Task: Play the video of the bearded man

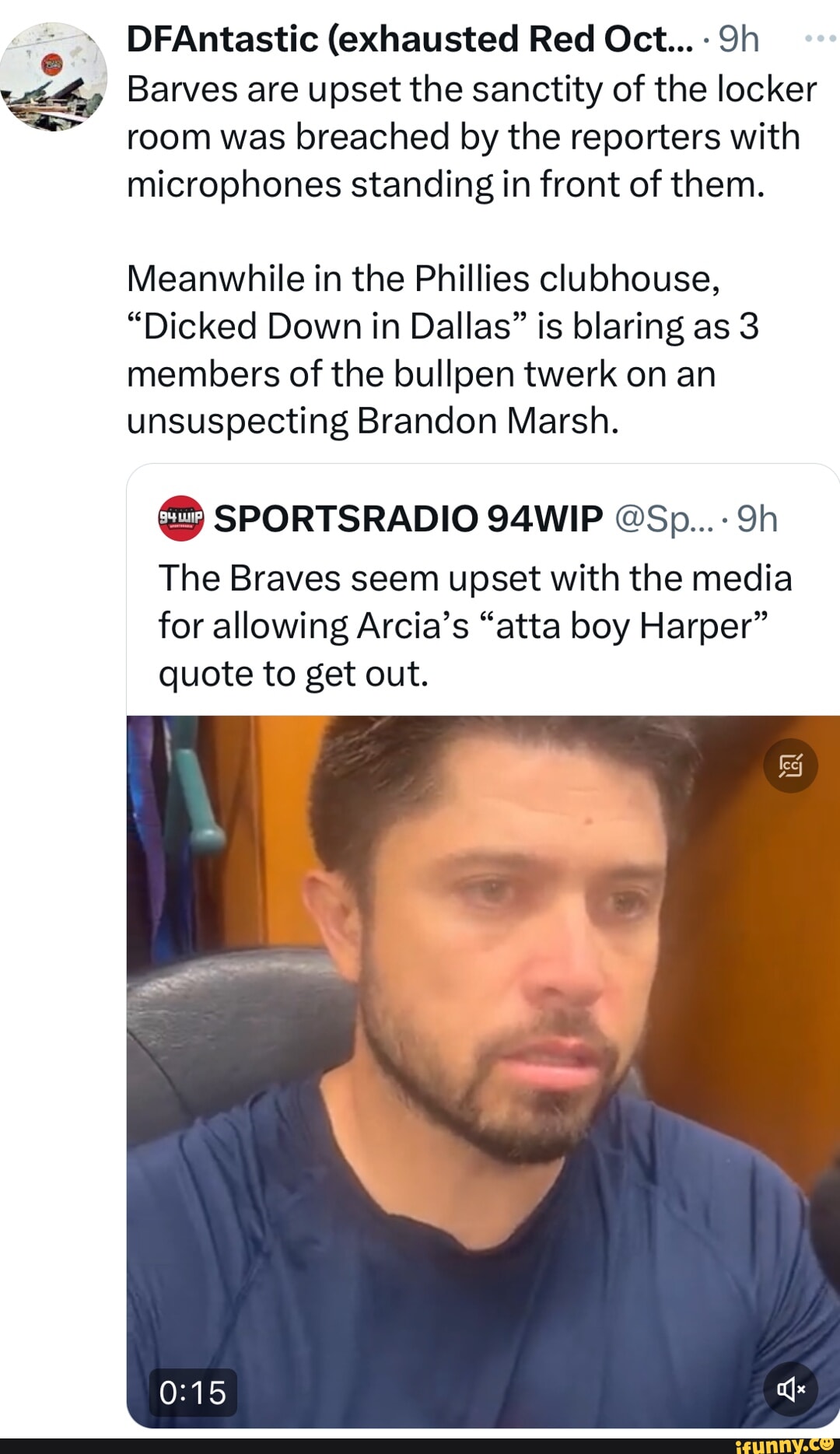Action: (483, 1071)
